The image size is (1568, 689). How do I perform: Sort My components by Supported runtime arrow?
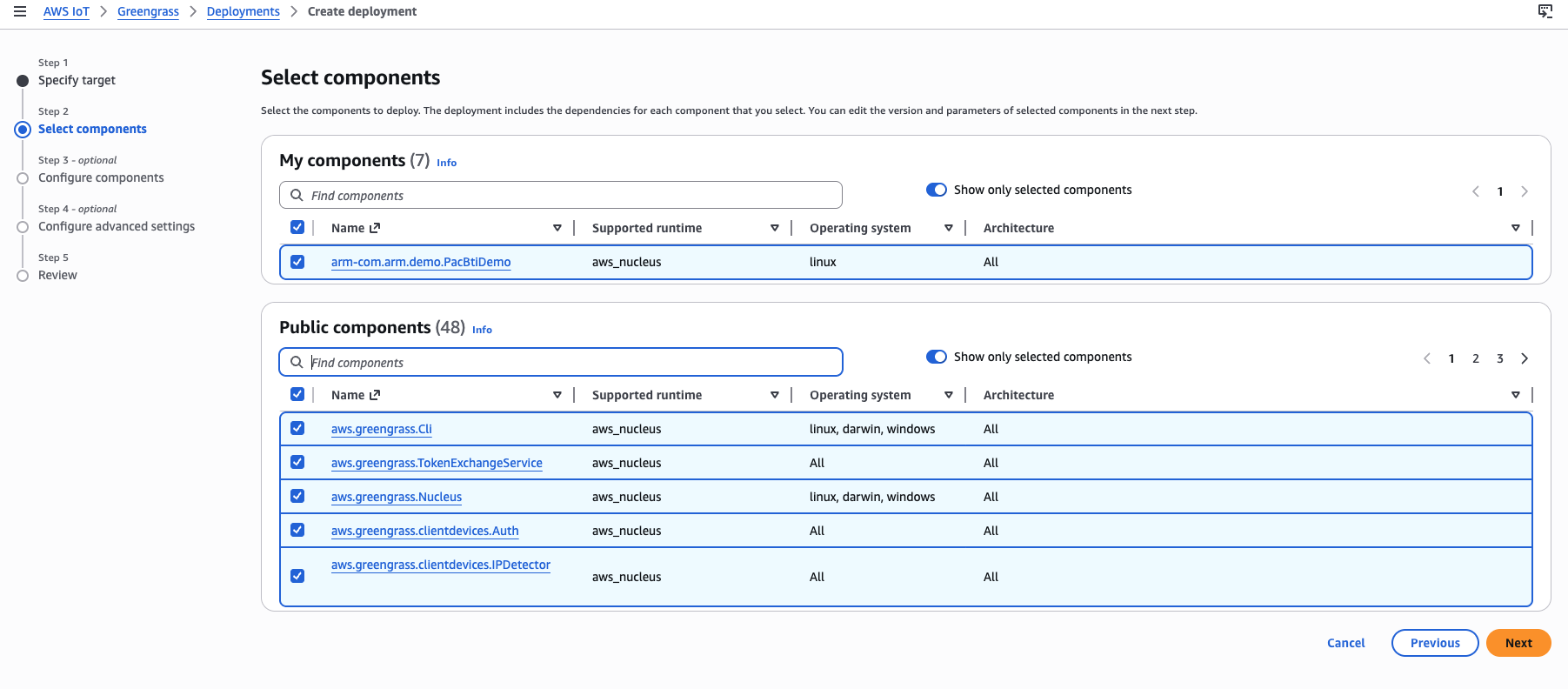pos(775,228)
